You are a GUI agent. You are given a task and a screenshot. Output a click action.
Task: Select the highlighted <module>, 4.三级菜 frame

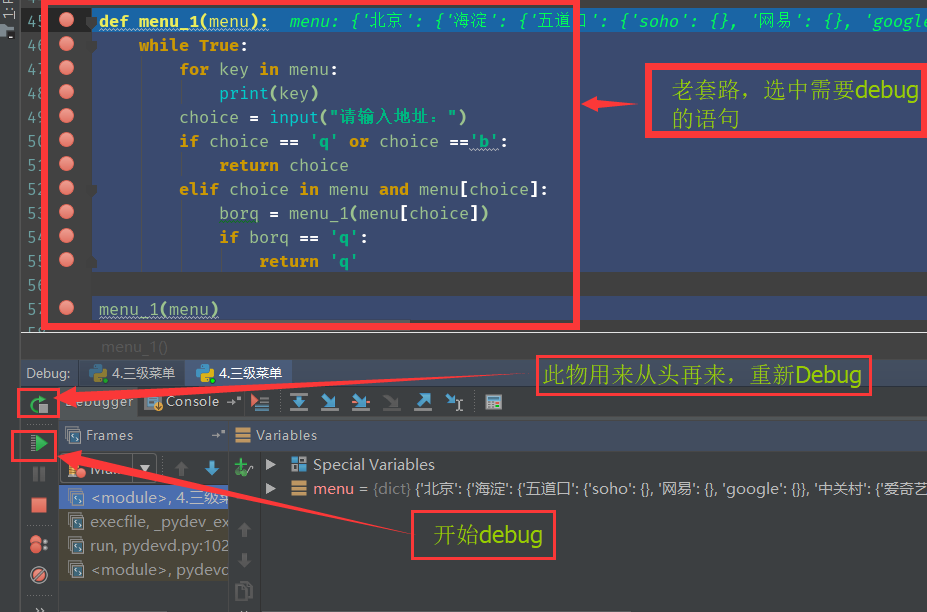(x=144, y=498)
